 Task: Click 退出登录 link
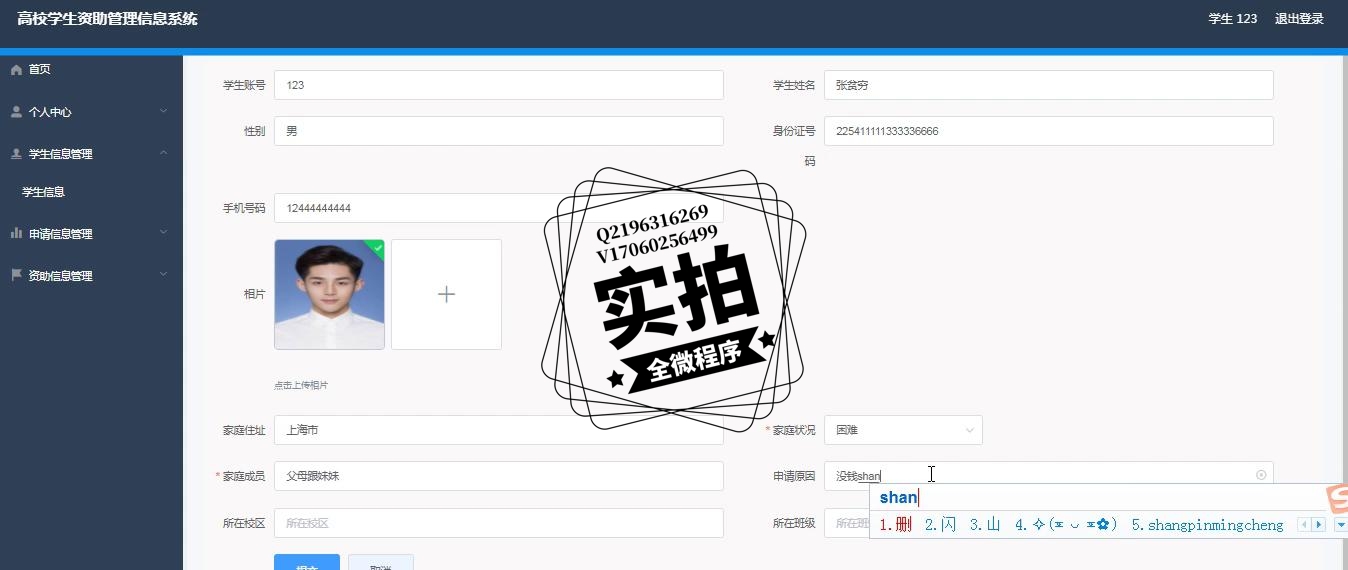pyautogui.click(x=1299, y=19)
